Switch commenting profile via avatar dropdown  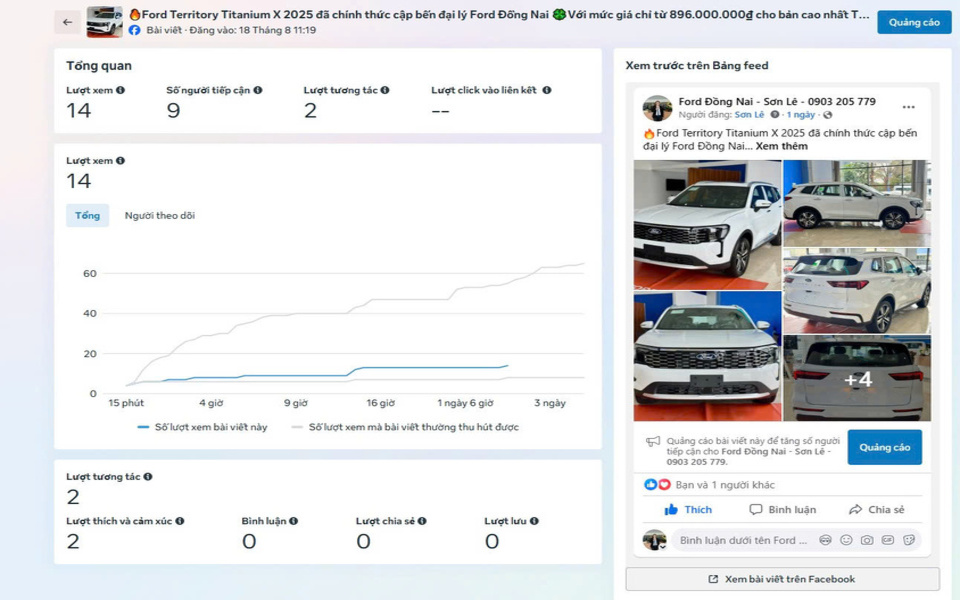(655, 541)
